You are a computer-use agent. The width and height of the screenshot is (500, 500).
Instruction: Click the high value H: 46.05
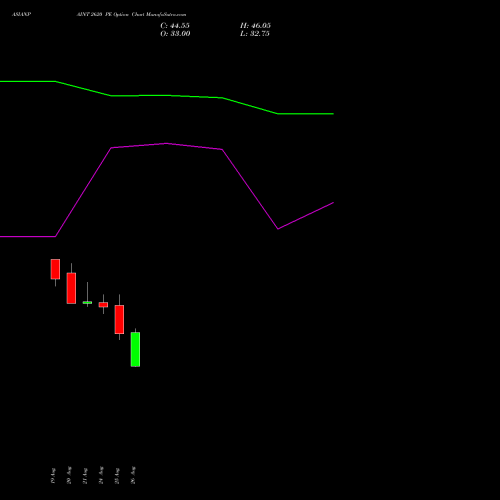pyautogui.click(x=255, y=26)
